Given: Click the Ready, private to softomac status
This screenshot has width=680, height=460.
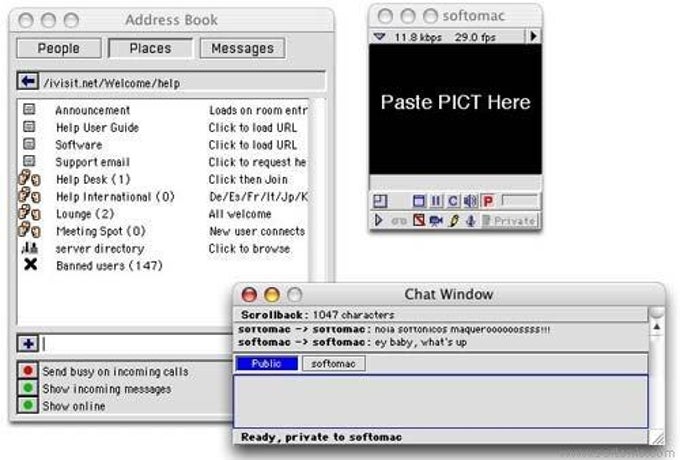Looking at the screenshot, I should pos(321,437).
